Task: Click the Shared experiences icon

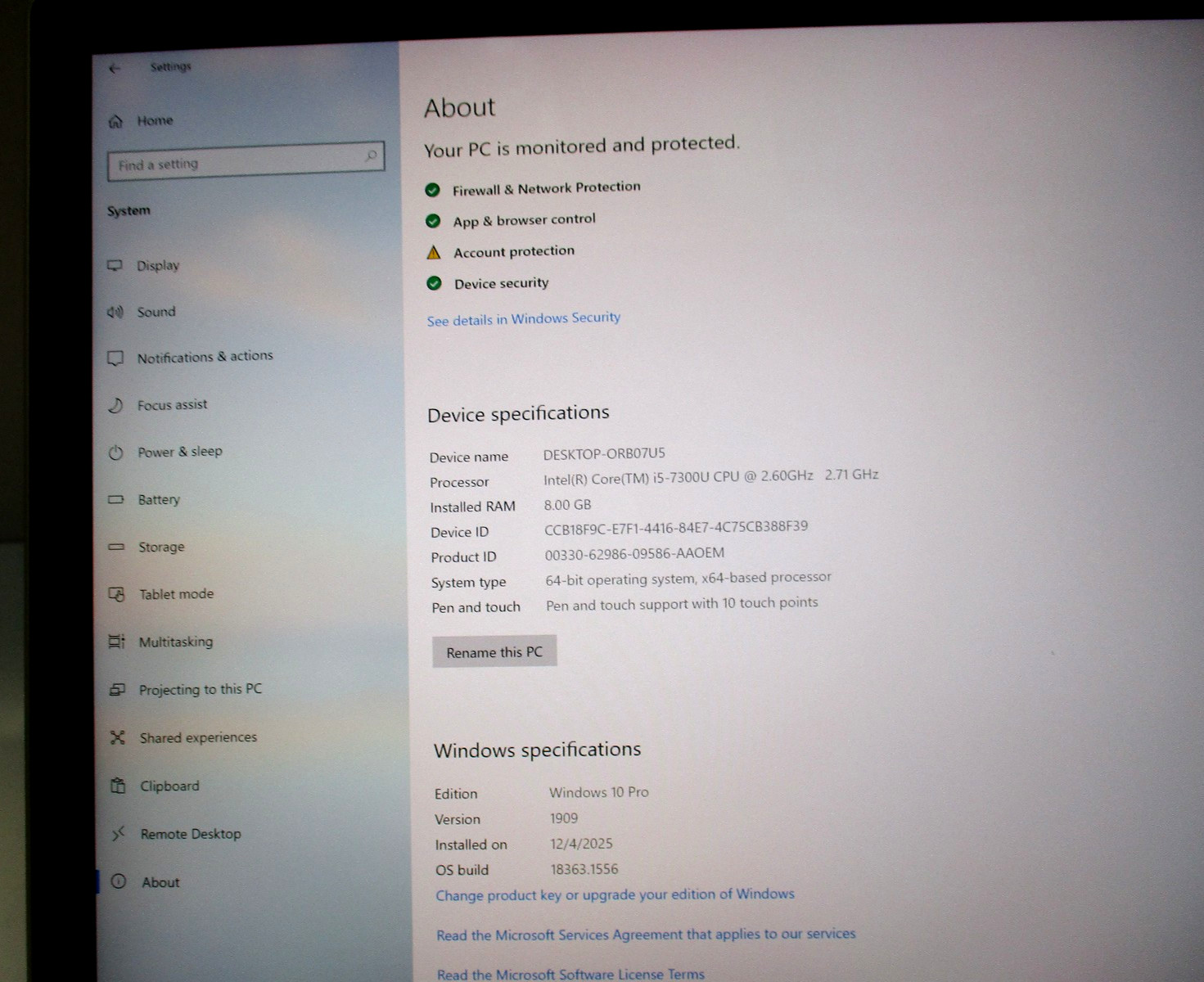Action: (x=118, y=738)
